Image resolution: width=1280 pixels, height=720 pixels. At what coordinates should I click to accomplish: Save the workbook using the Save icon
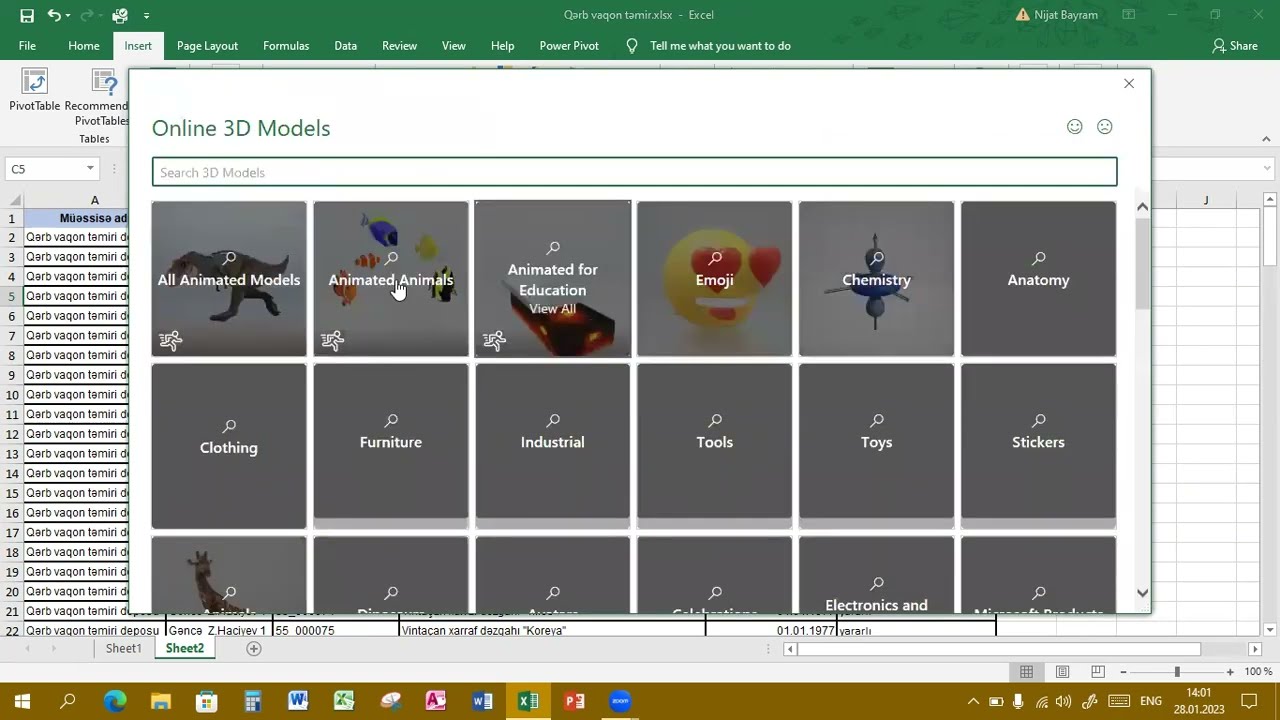[x=27, y=15]
